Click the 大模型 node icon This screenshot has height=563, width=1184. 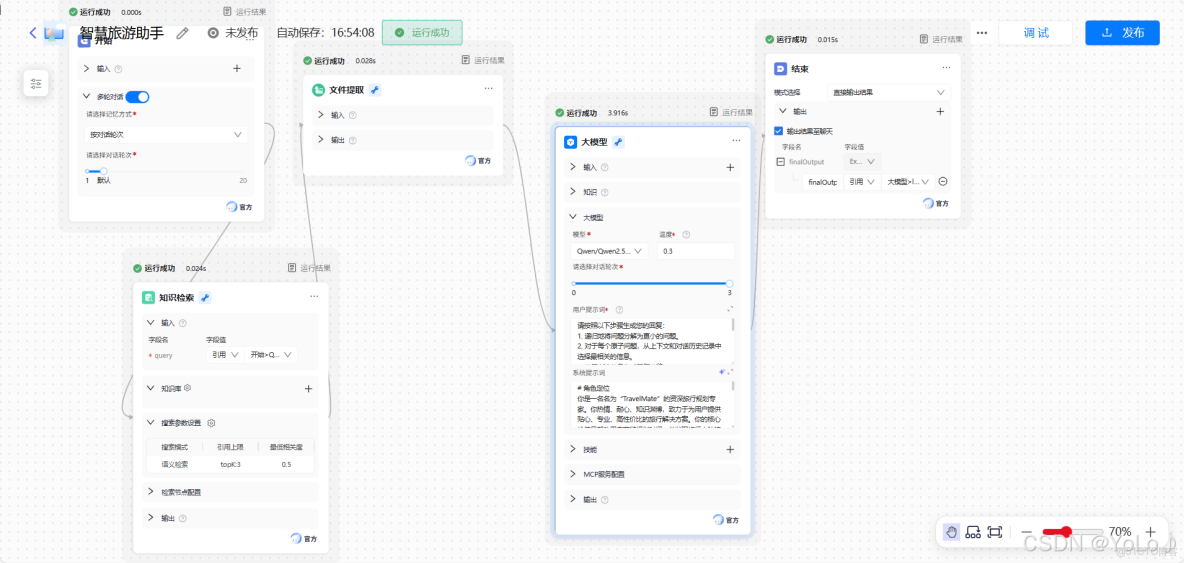point(570,141)
